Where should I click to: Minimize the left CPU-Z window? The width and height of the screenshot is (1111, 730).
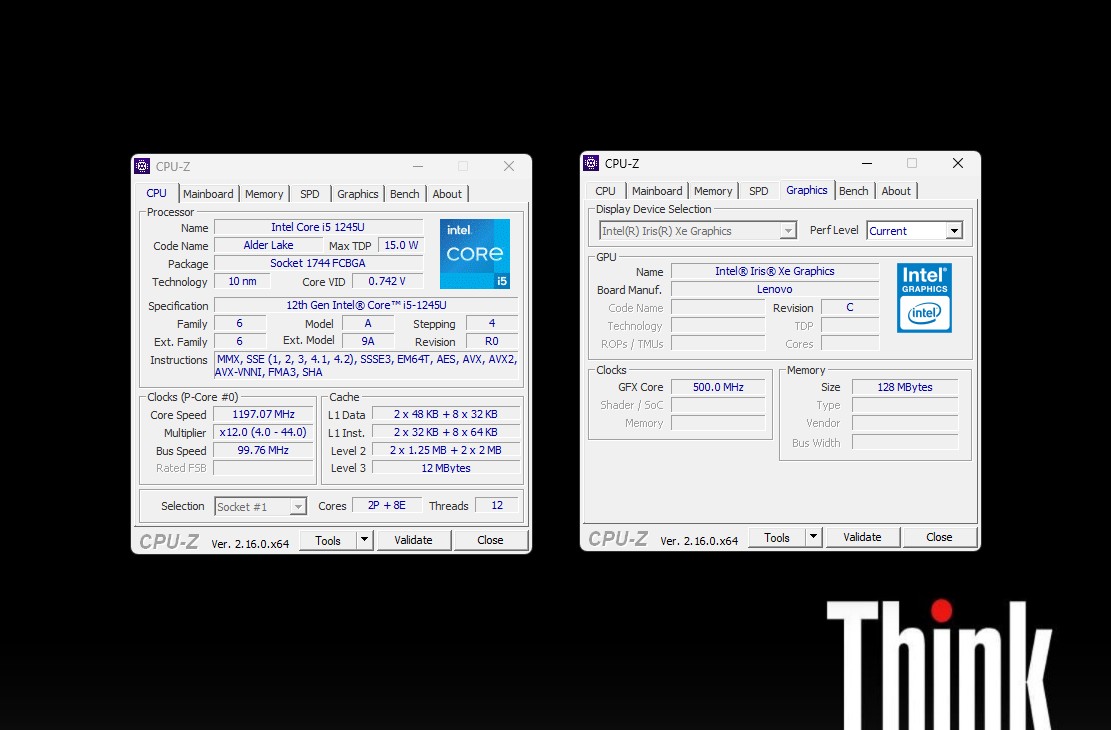[417, 166]
